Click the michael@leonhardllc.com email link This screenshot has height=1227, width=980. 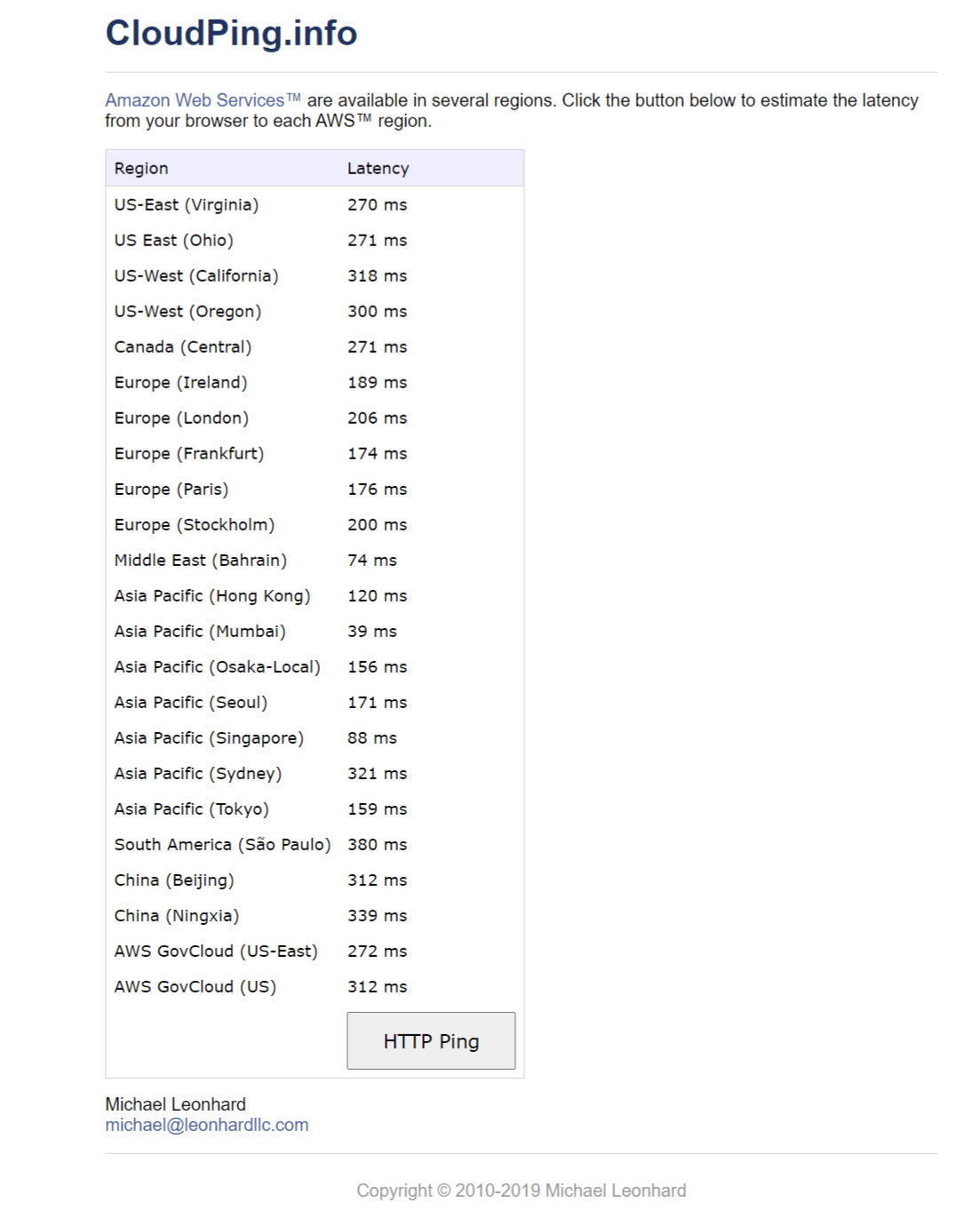pyautogui.click(x=207, y=1125)
